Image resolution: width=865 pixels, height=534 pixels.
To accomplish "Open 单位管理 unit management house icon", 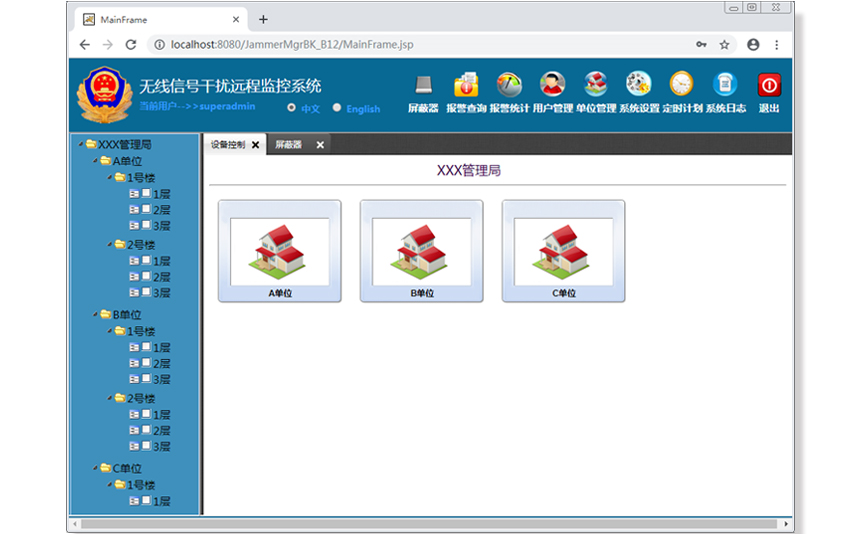I will click(x=596, y=84).
